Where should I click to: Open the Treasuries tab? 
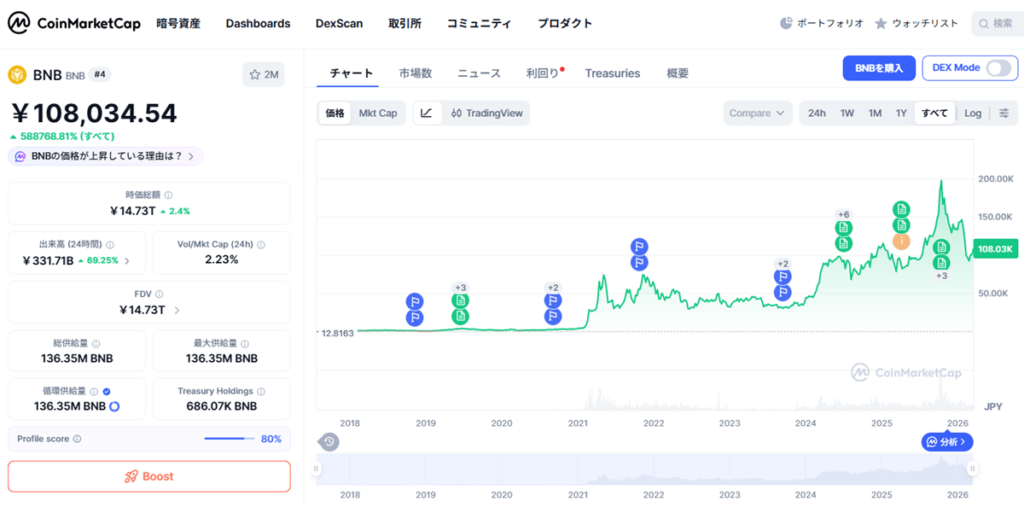click(612, 73)
